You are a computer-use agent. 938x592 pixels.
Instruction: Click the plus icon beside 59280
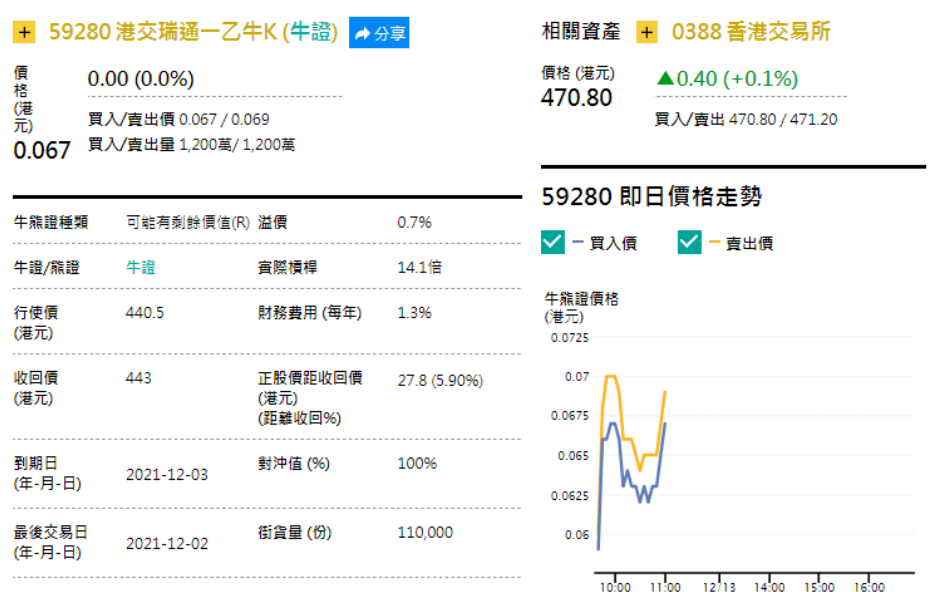pyautogui.click(x=25, y=33)
